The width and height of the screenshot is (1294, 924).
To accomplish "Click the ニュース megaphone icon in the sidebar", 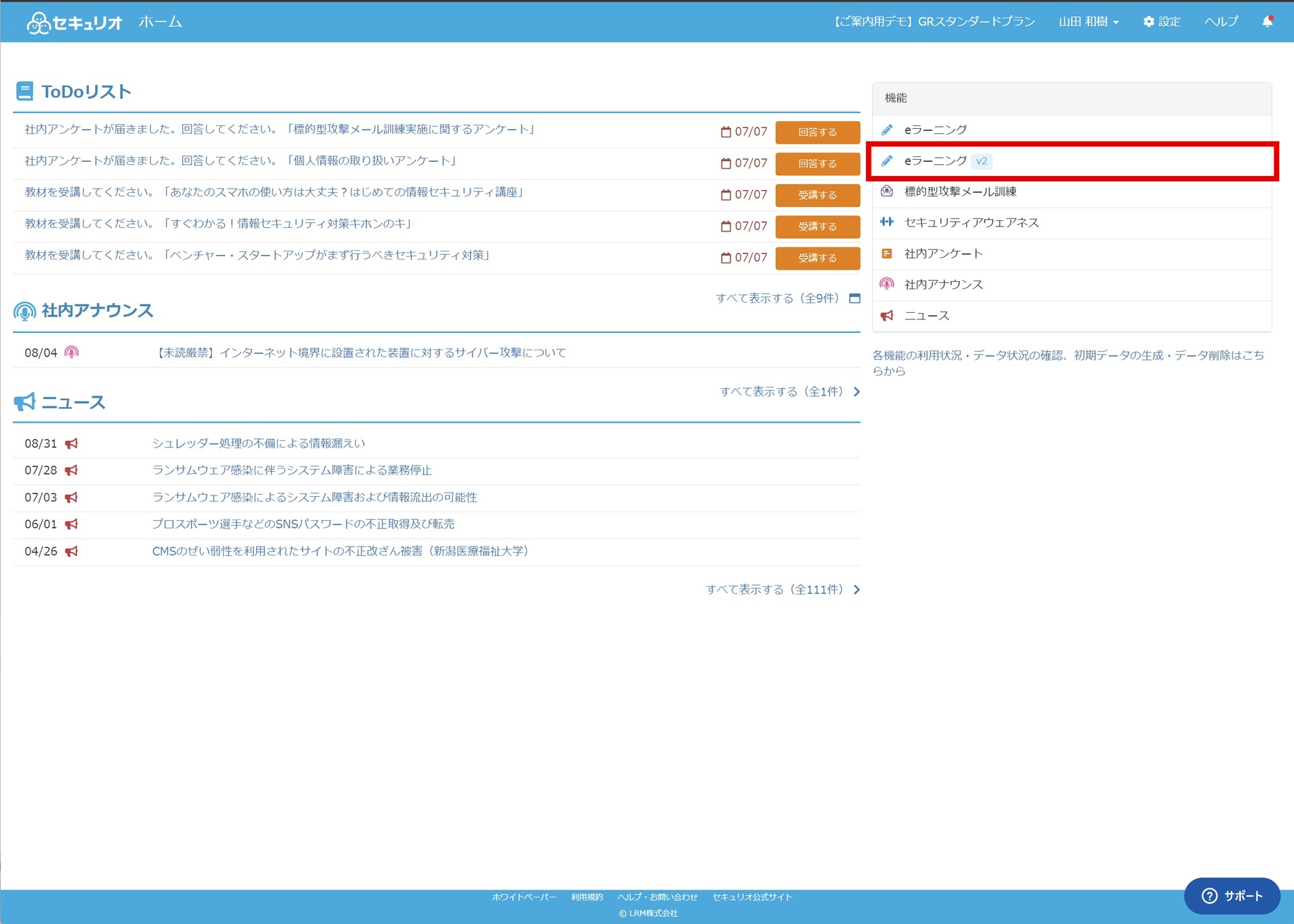I will pos(888,315).
